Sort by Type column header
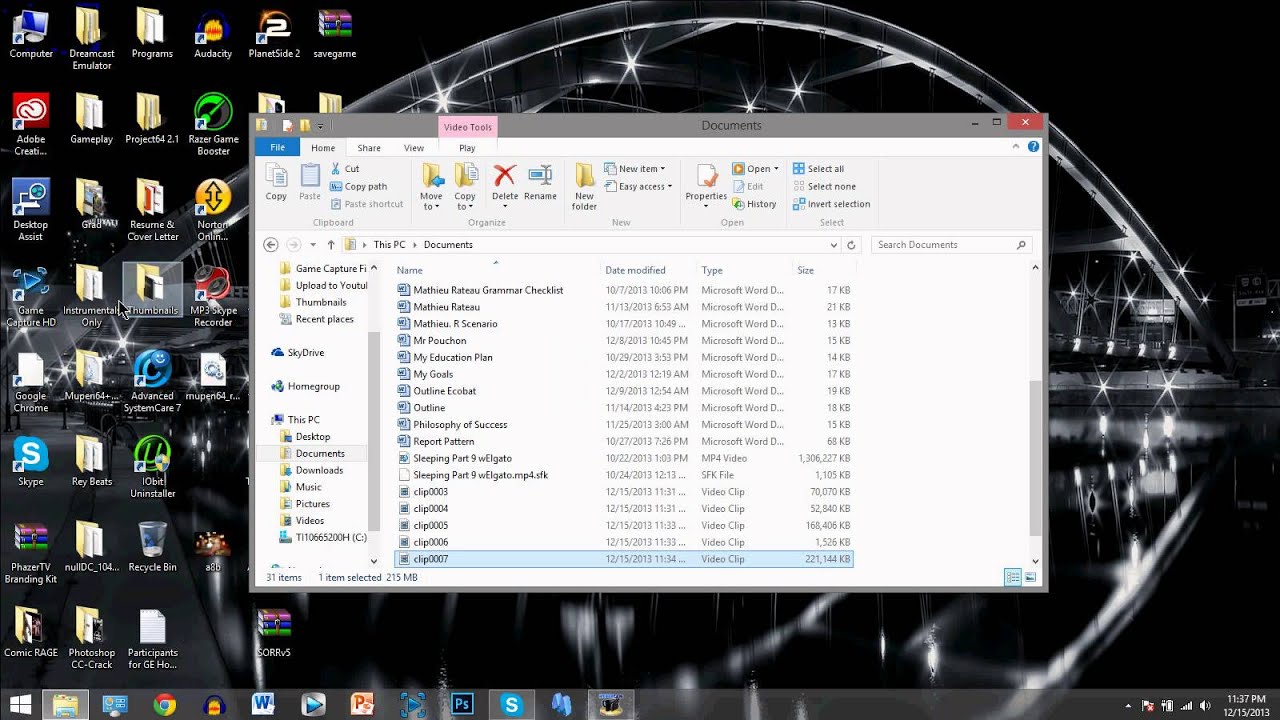Screen dimensions: 1280x720 point(712,270)
